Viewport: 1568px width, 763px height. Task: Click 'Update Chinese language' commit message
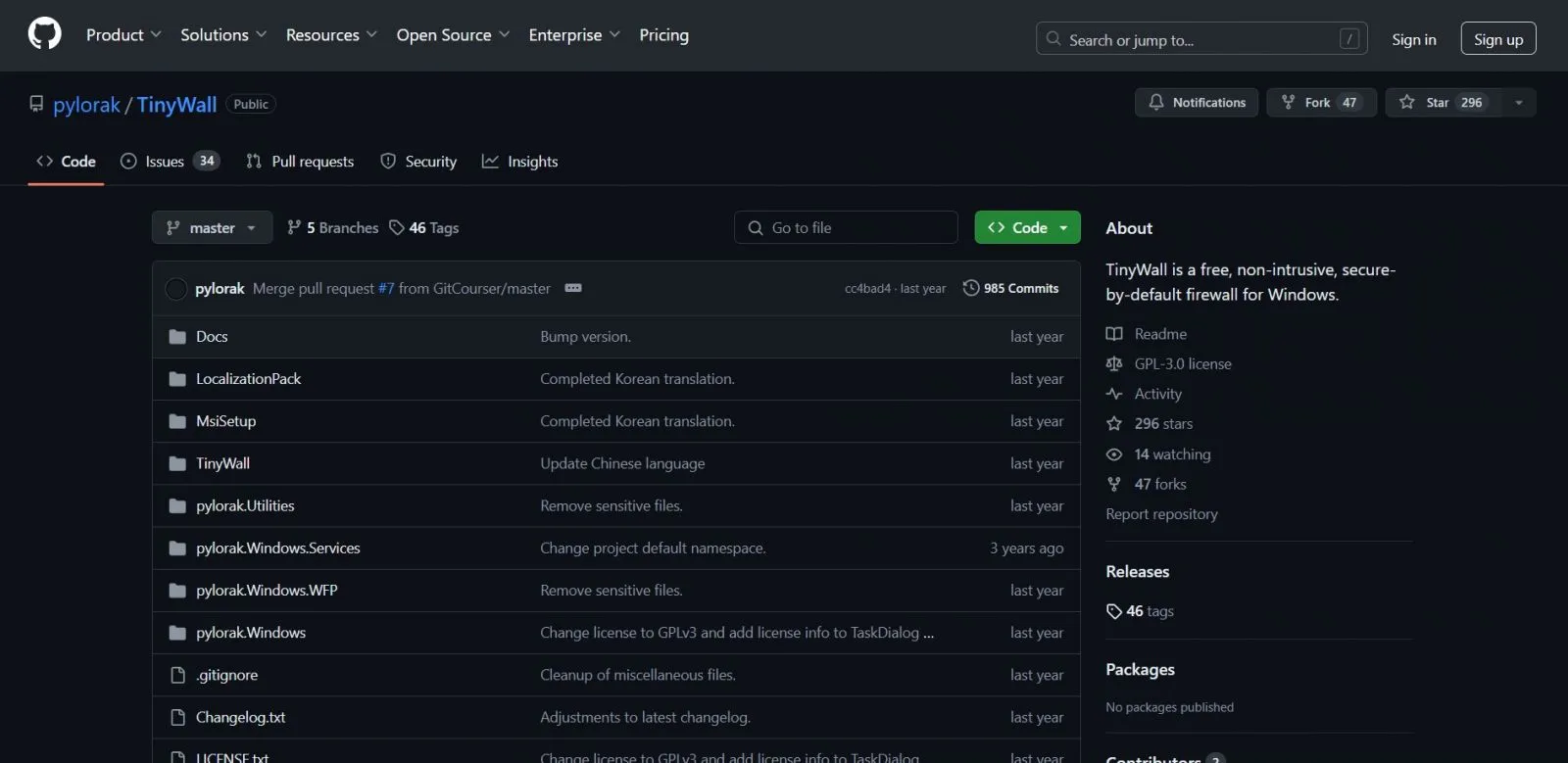(622, 463)
